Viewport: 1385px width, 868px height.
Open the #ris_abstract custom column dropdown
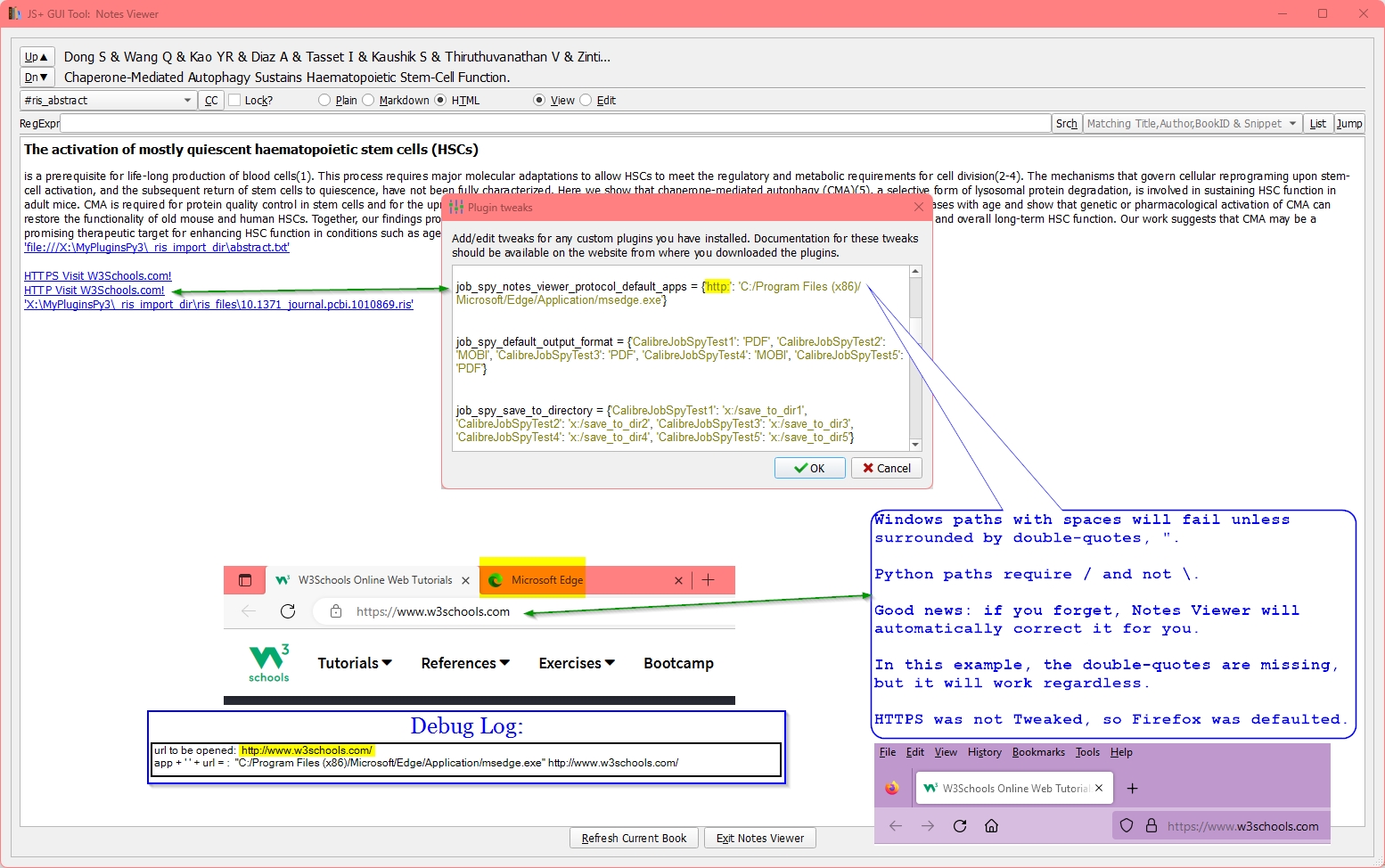(108, 100)
